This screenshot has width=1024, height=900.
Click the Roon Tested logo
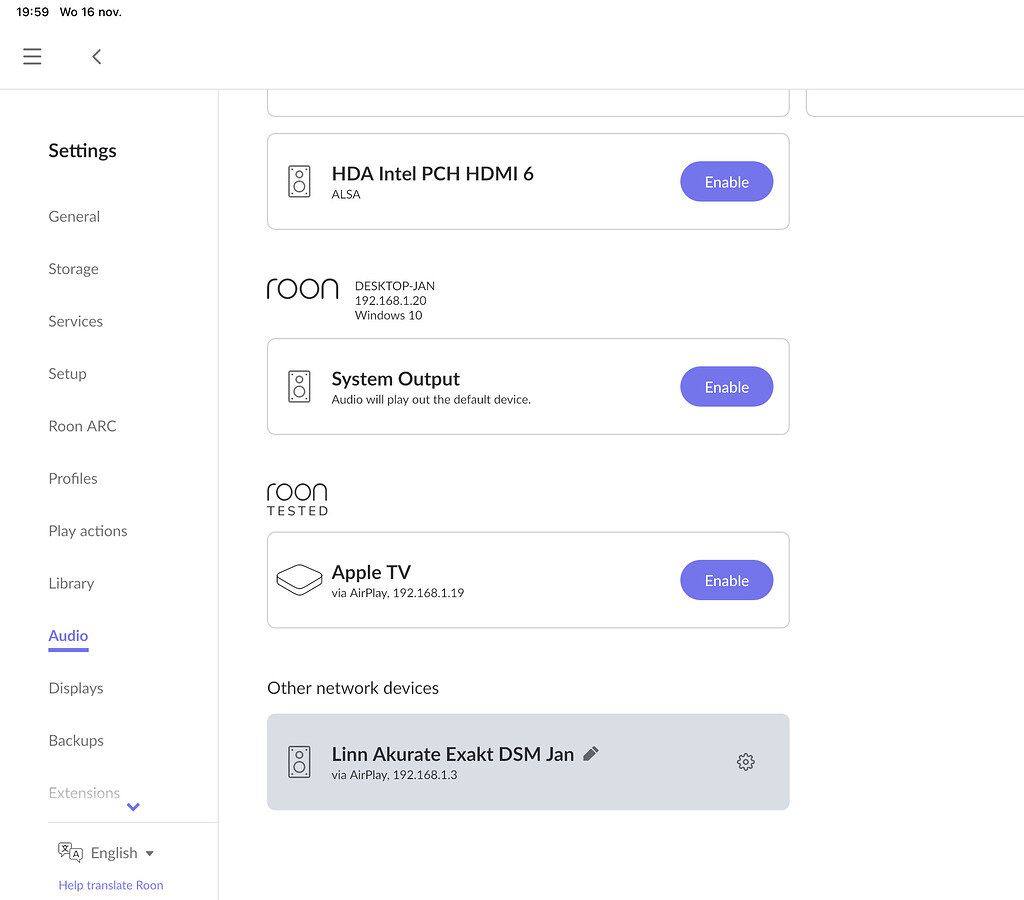(297, 498)
